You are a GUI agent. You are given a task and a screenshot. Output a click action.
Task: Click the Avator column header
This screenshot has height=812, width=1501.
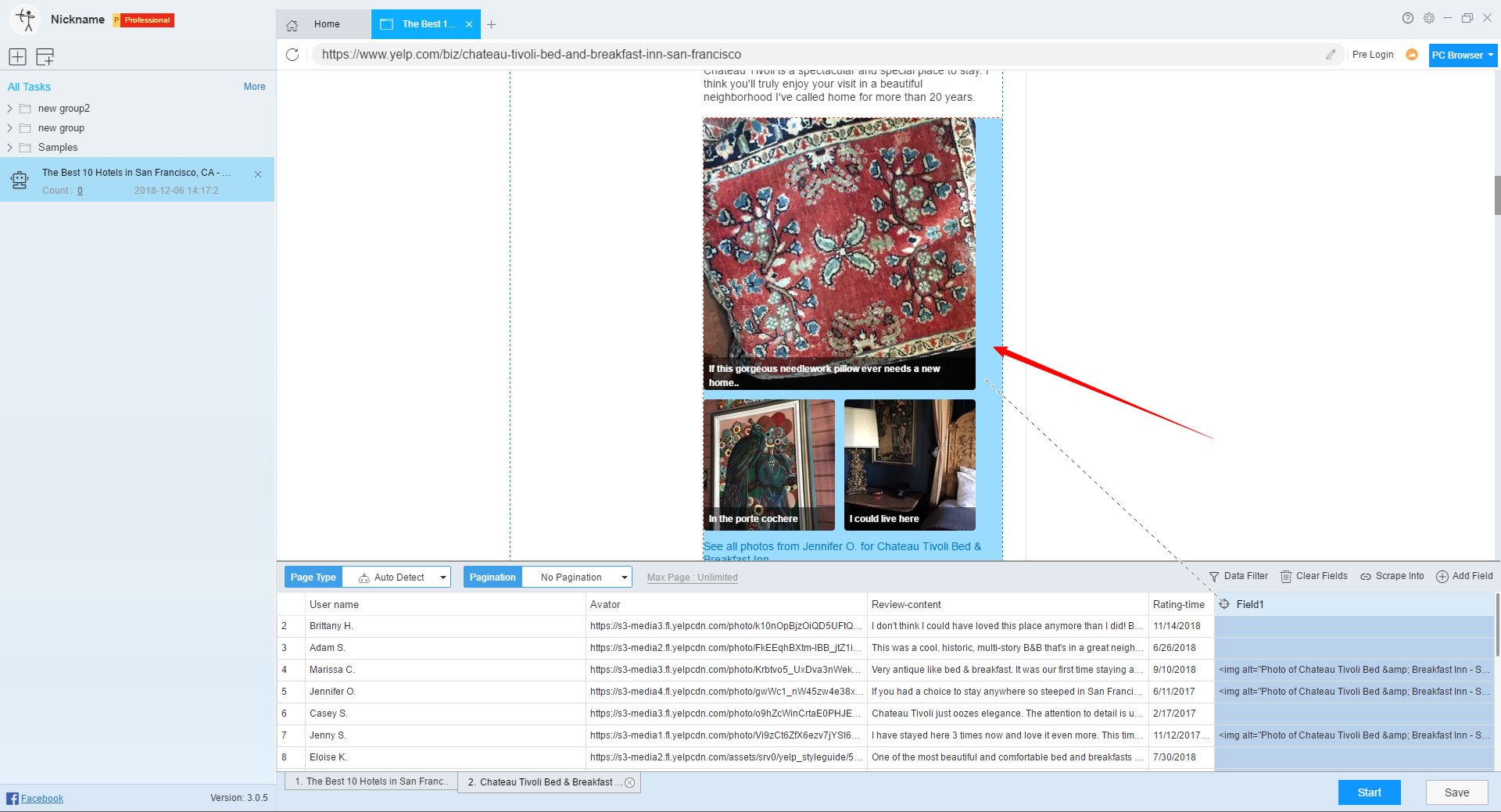coord(727,604)
